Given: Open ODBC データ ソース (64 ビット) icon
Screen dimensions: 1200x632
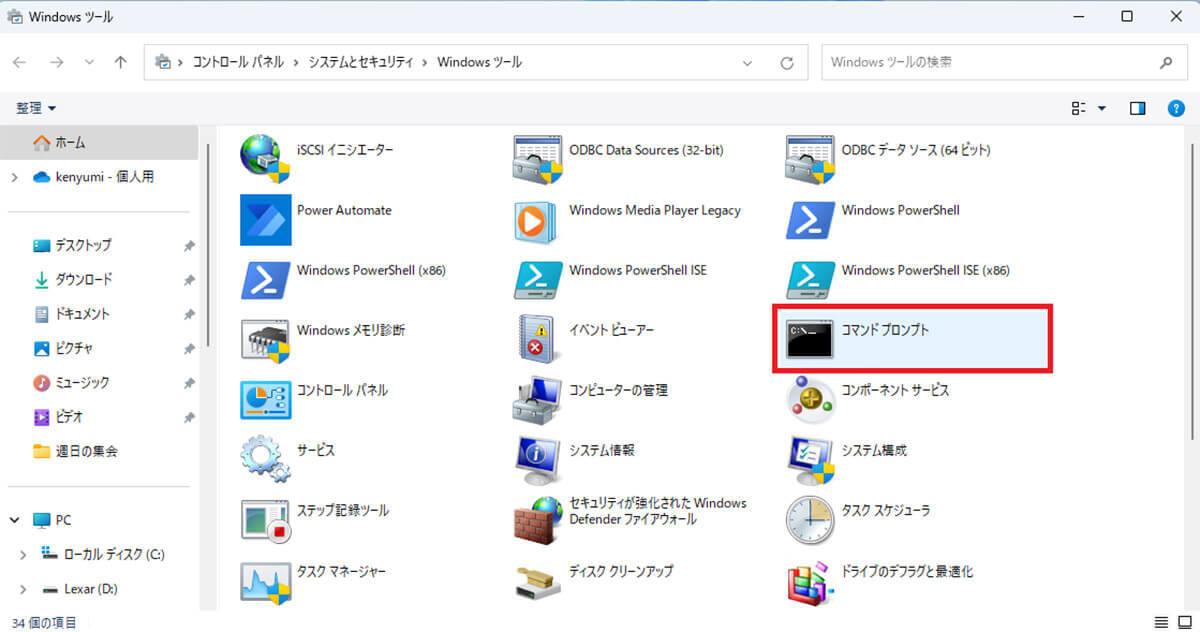Looking at the screenshot, I should tap(810, 160).
